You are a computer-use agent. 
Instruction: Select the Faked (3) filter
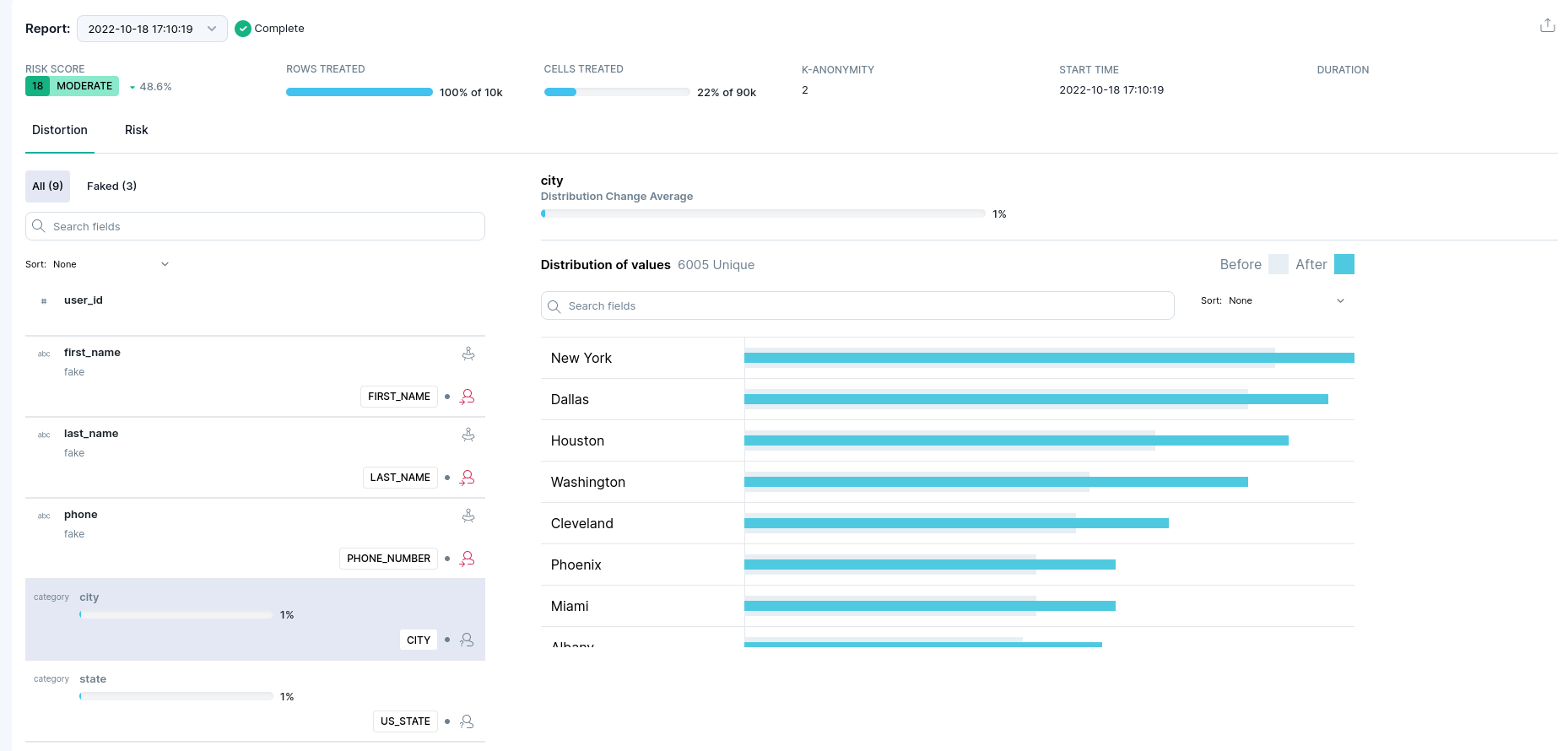[111, 186]
